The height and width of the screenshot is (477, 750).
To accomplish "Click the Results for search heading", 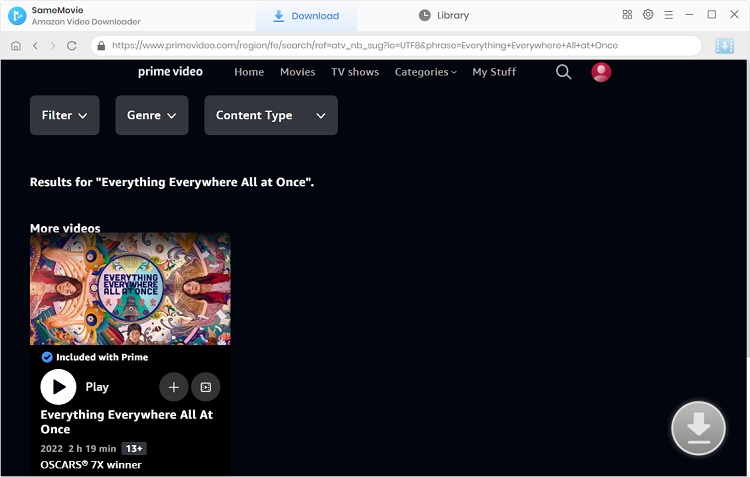I will pos(172,182).
